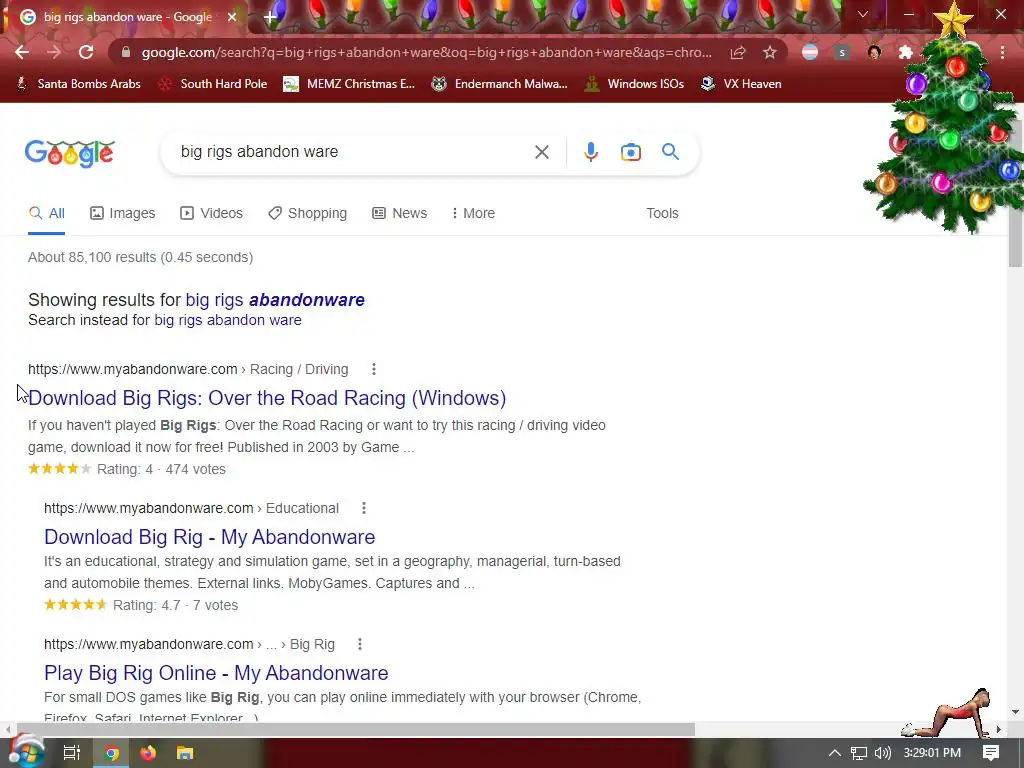Open Download Big Rig - My Abandonware
The height and width of the screenshot is (768, 1024).
click(210, 537)
